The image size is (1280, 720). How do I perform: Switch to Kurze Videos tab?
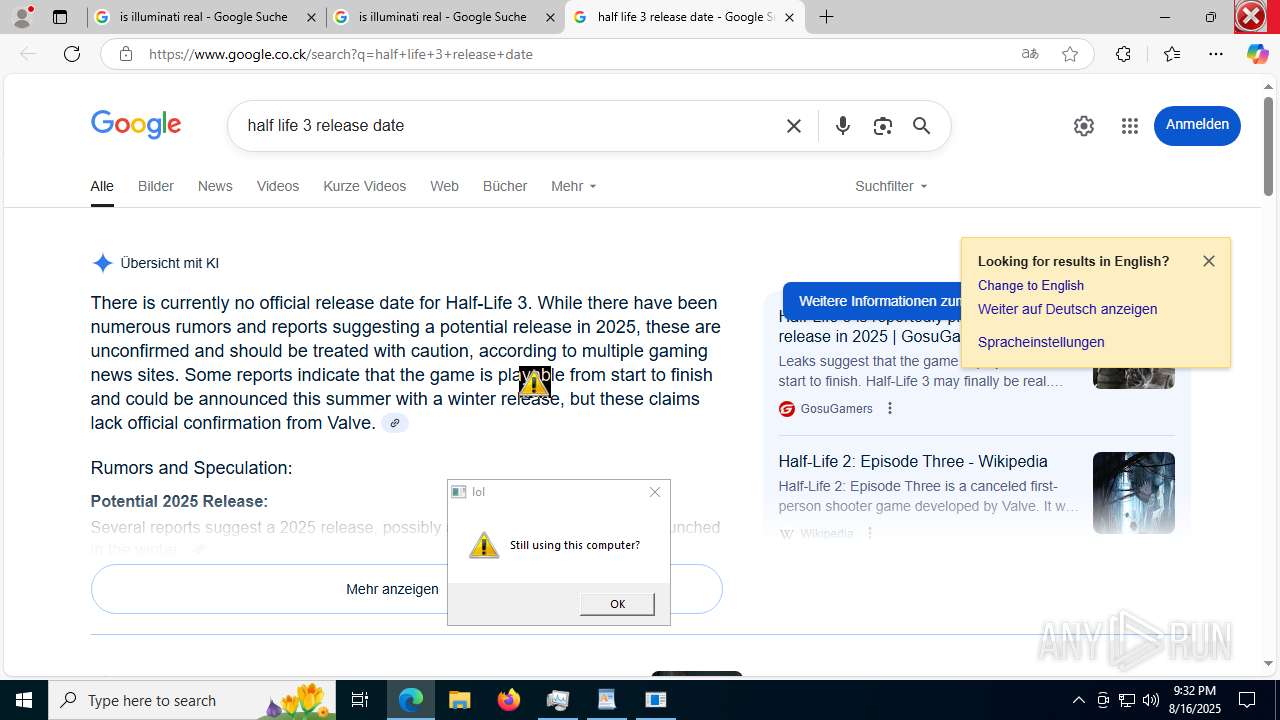(x=365, y=186)
